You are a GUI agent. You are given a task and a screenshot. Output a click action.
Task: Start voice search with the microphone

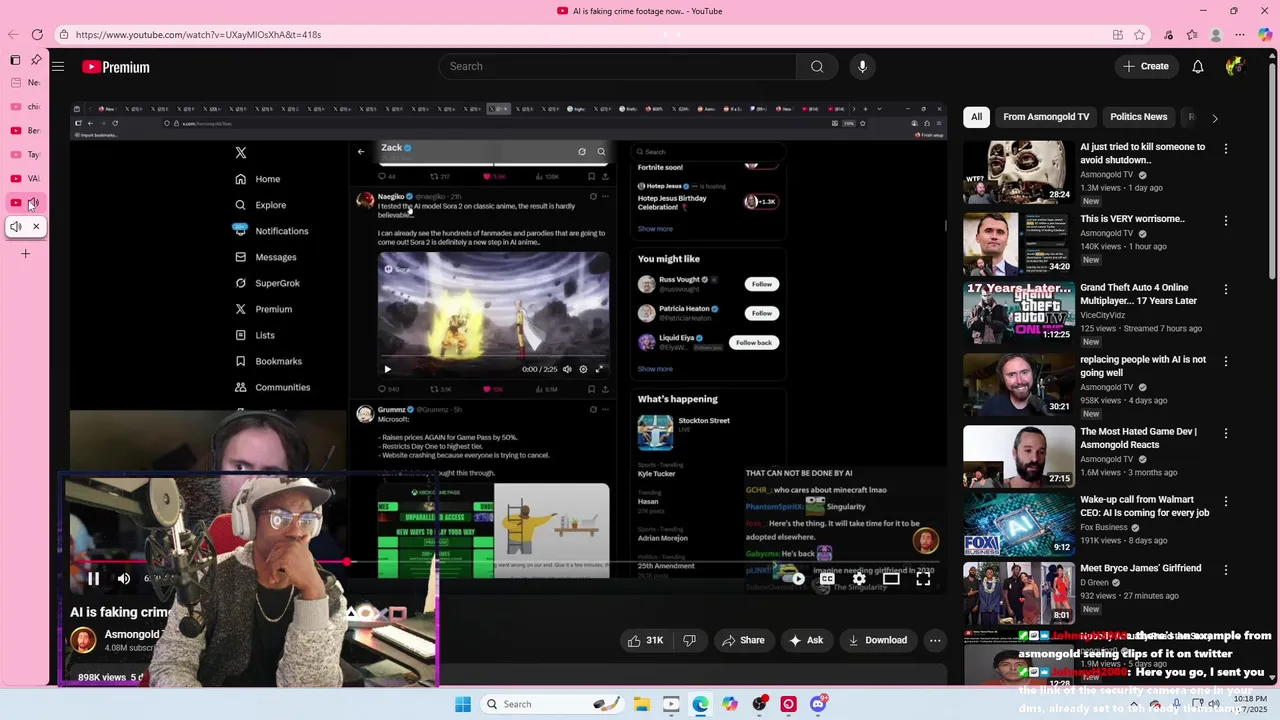pyautogui.click(x=862, y=67)
